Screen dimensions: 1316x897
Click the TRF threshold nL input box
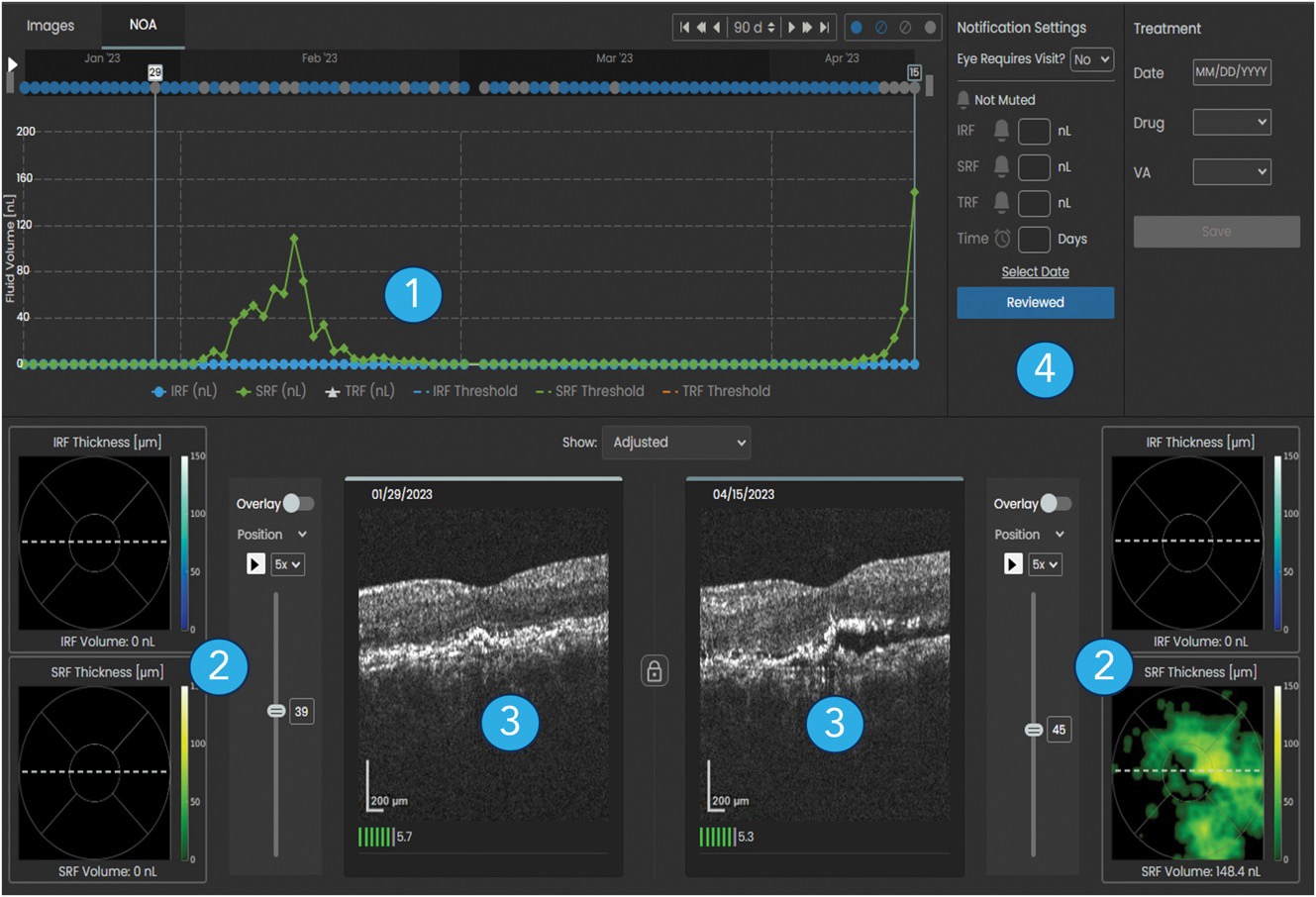(1034, 203)
